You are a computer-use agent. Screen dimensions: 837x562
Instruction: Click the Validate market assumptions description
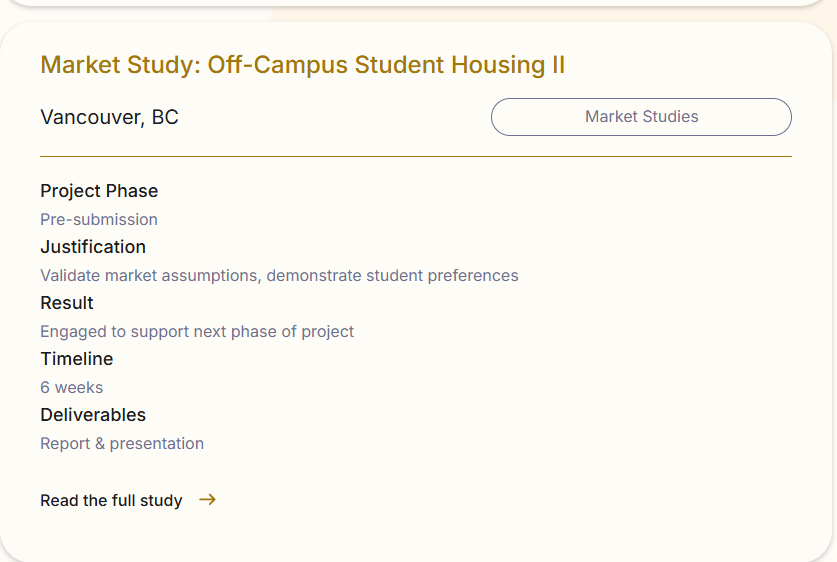tap(279, 275)
